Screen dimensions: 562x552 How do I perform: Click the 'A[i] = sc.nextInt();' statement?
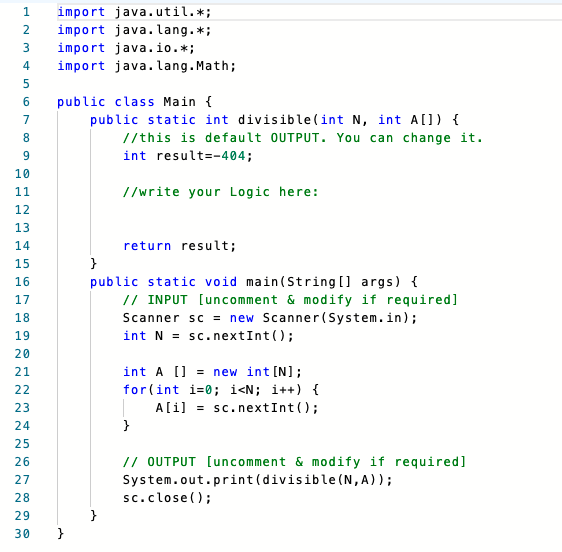coord(237,408)
